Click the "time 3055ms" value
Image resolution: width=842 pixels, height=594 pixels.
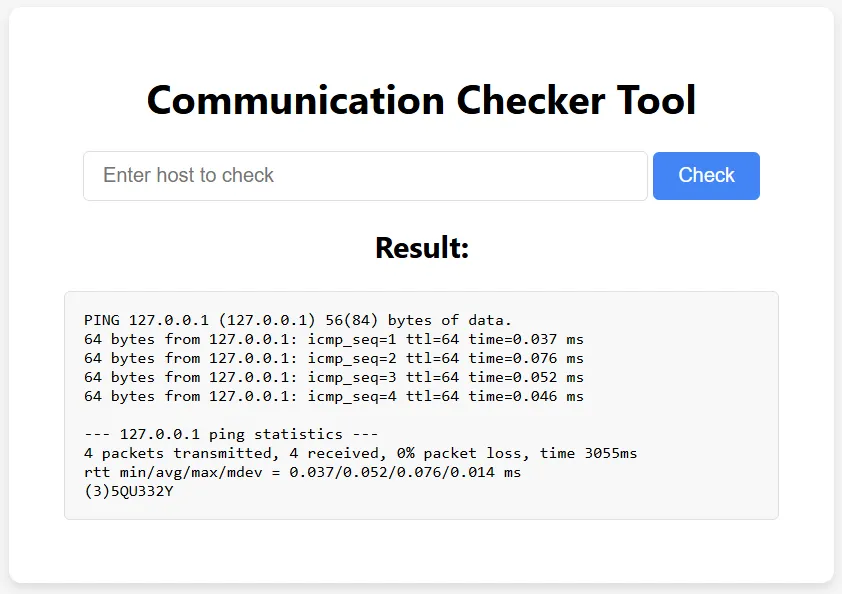click(588, 453)
